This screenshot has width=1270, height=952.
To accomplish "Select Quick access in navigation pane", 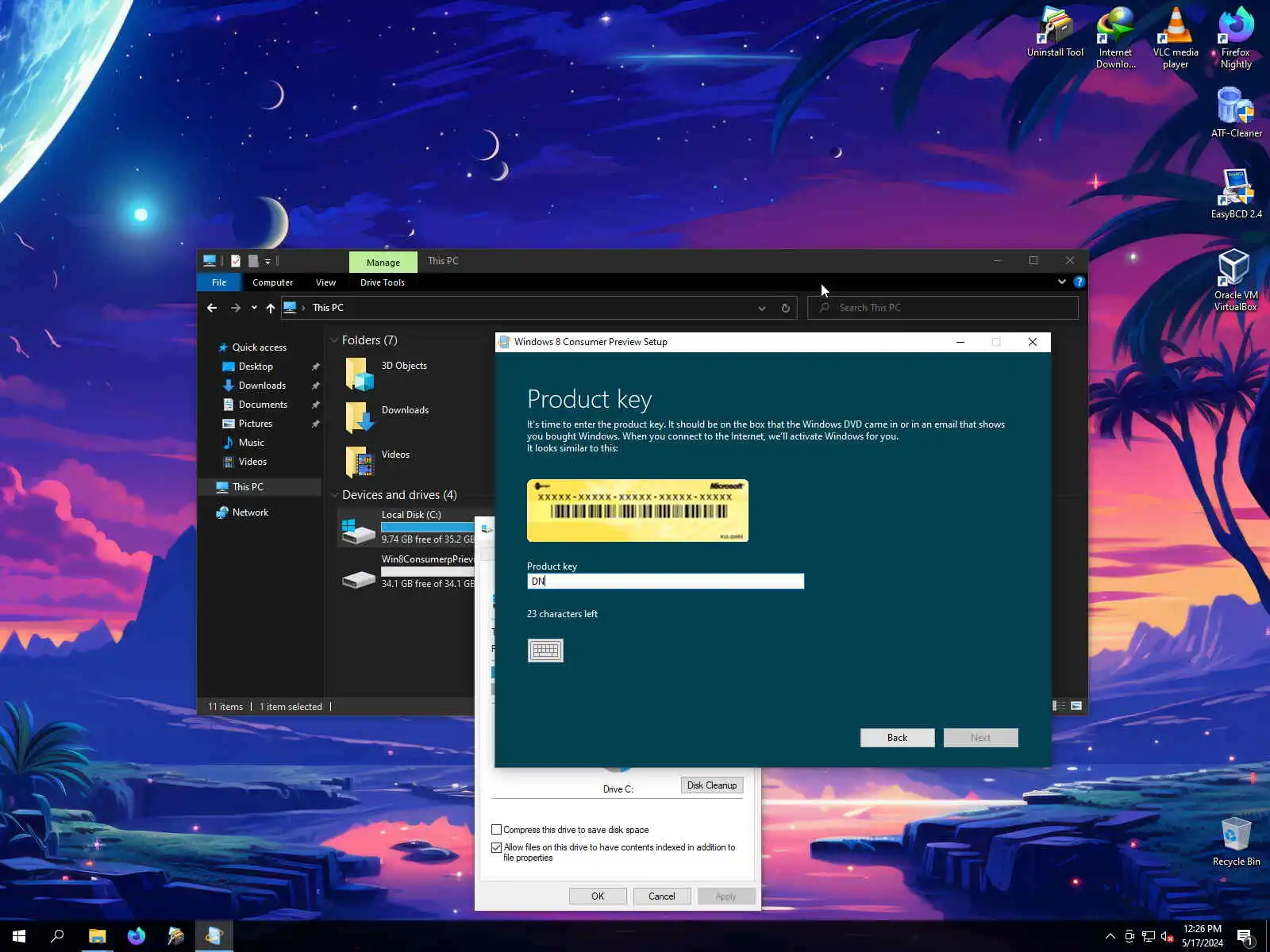I will 260,347.
